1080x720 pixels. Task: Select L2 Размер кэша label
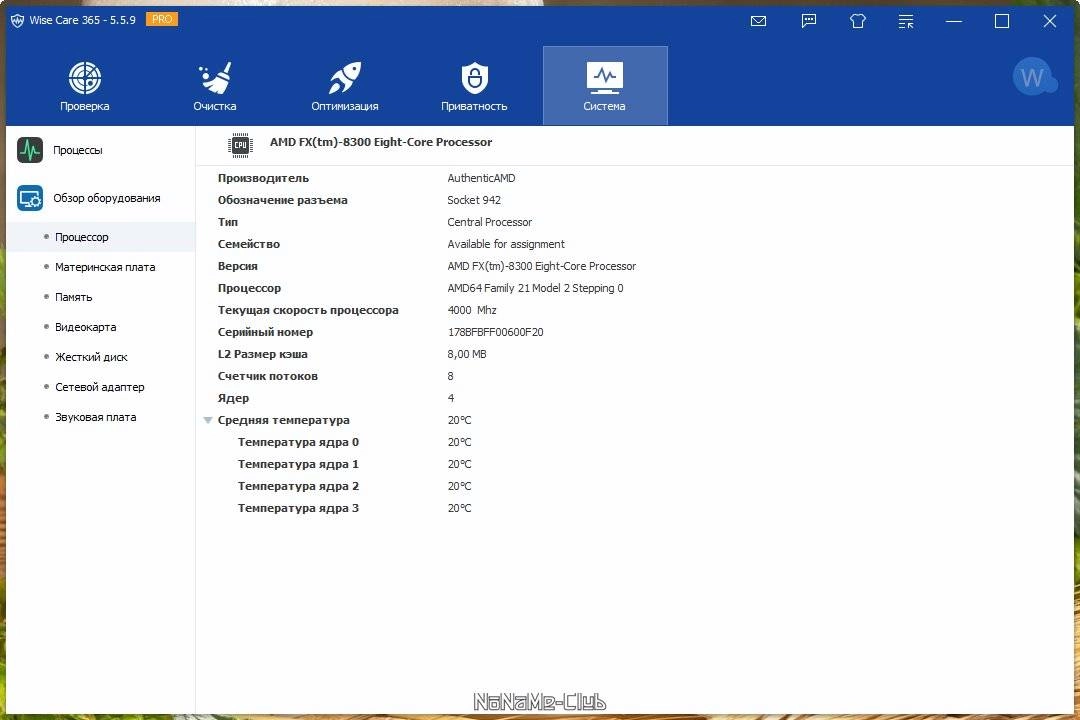pos(262,354)
